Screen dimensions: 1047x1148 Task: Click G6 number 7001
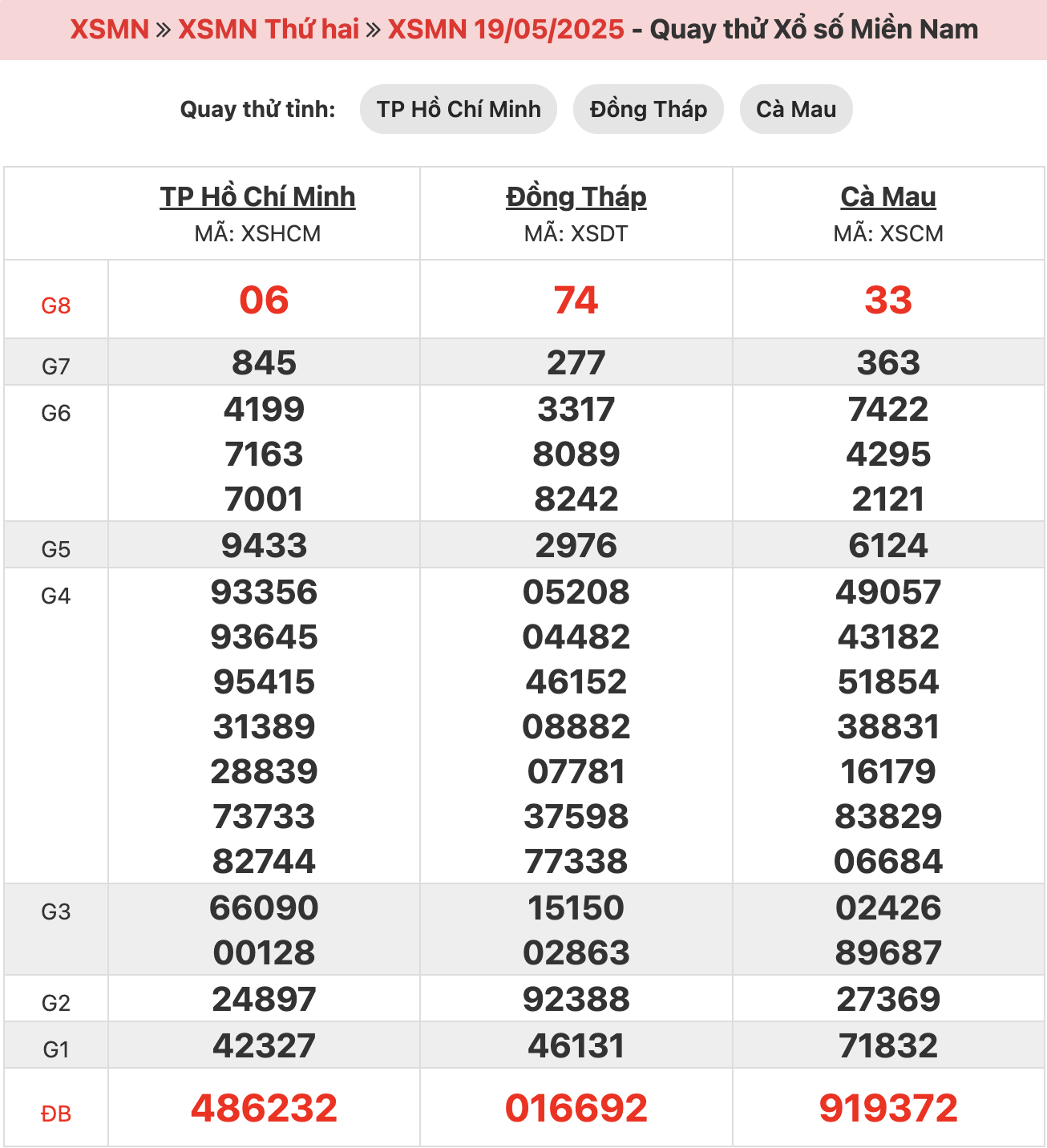coord(264,499)
